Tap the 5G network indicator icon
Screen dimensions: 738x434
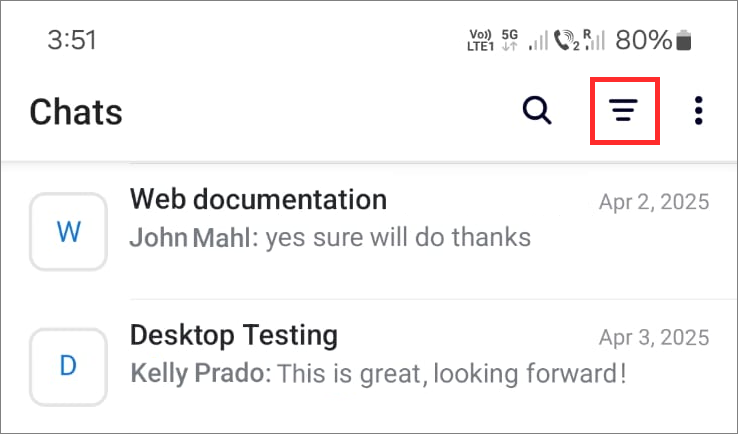510,40
